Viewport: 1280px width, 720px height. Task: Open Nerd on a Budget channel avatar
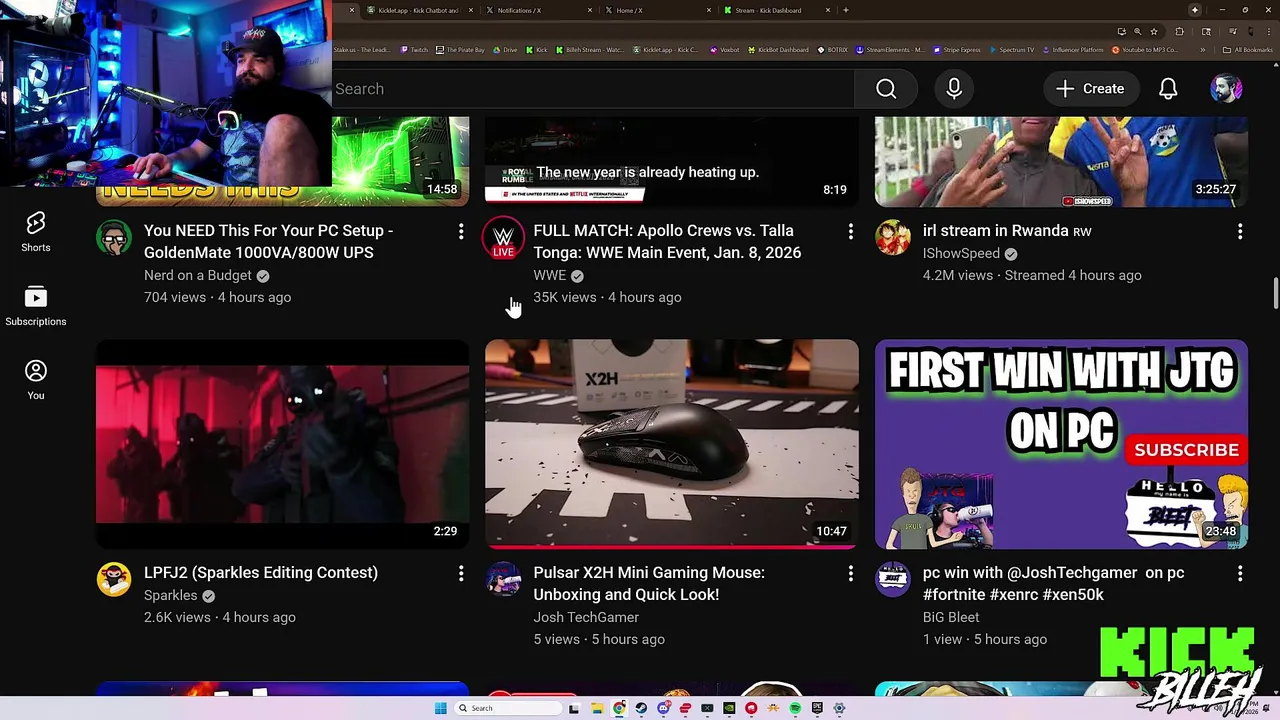pos(114,238)
